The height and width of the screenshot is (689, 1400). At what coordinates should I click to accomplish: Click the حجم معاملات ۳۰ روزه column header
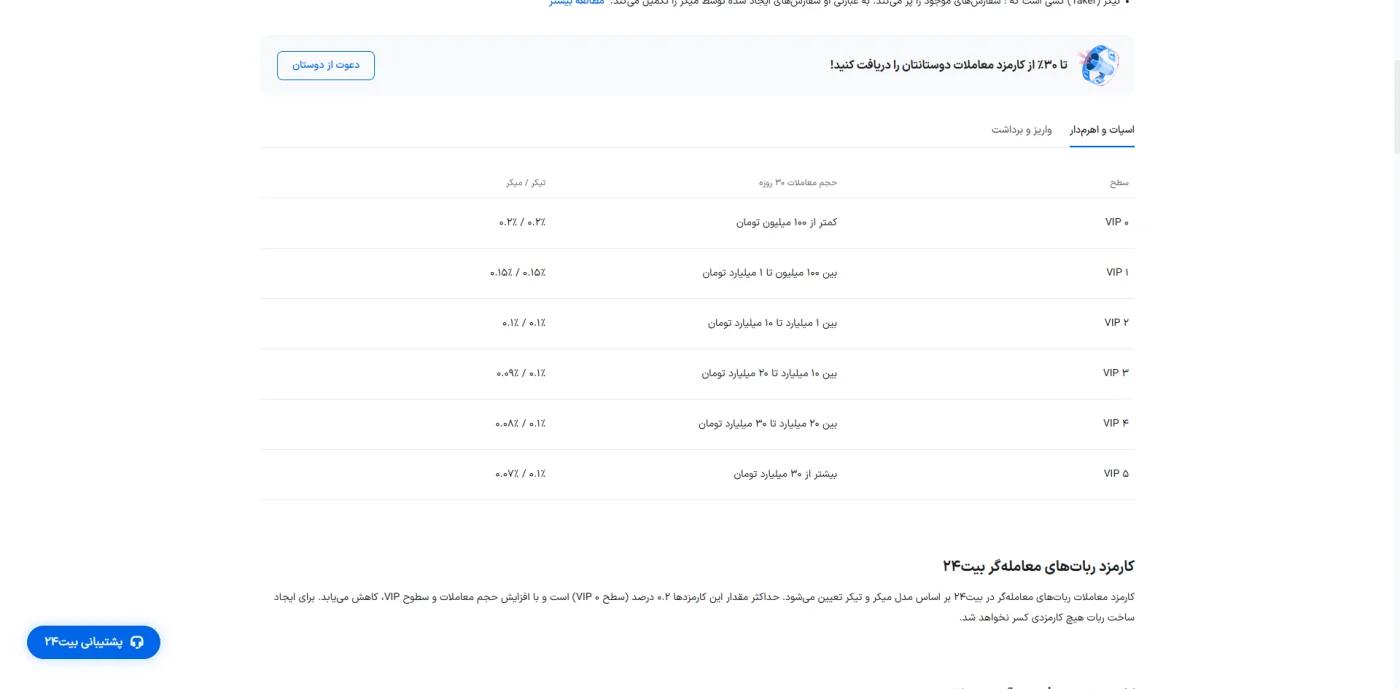point(797,183)
